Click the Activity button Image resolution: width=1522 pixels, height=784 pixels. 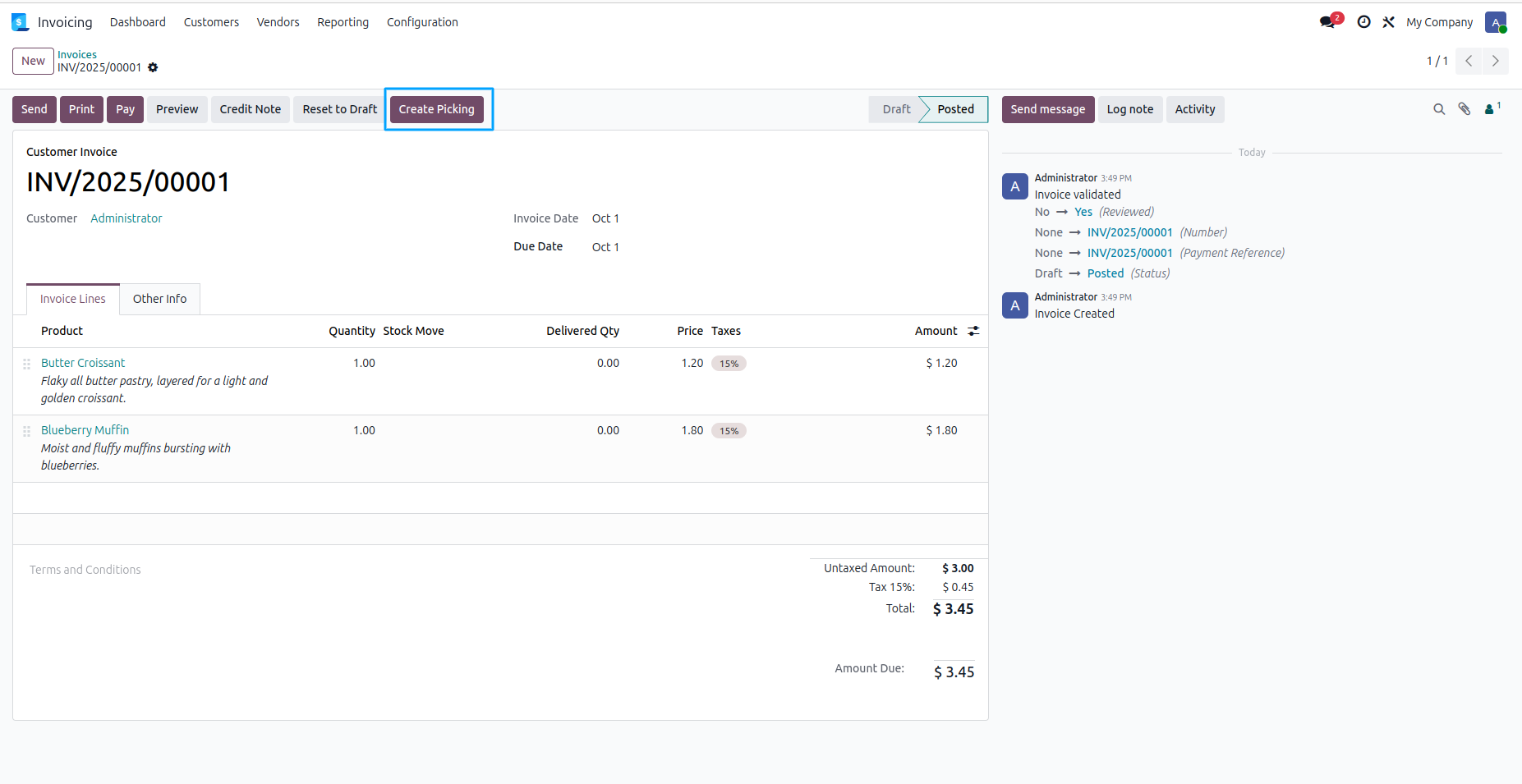pyautogui.click(x=1194, y=109)
